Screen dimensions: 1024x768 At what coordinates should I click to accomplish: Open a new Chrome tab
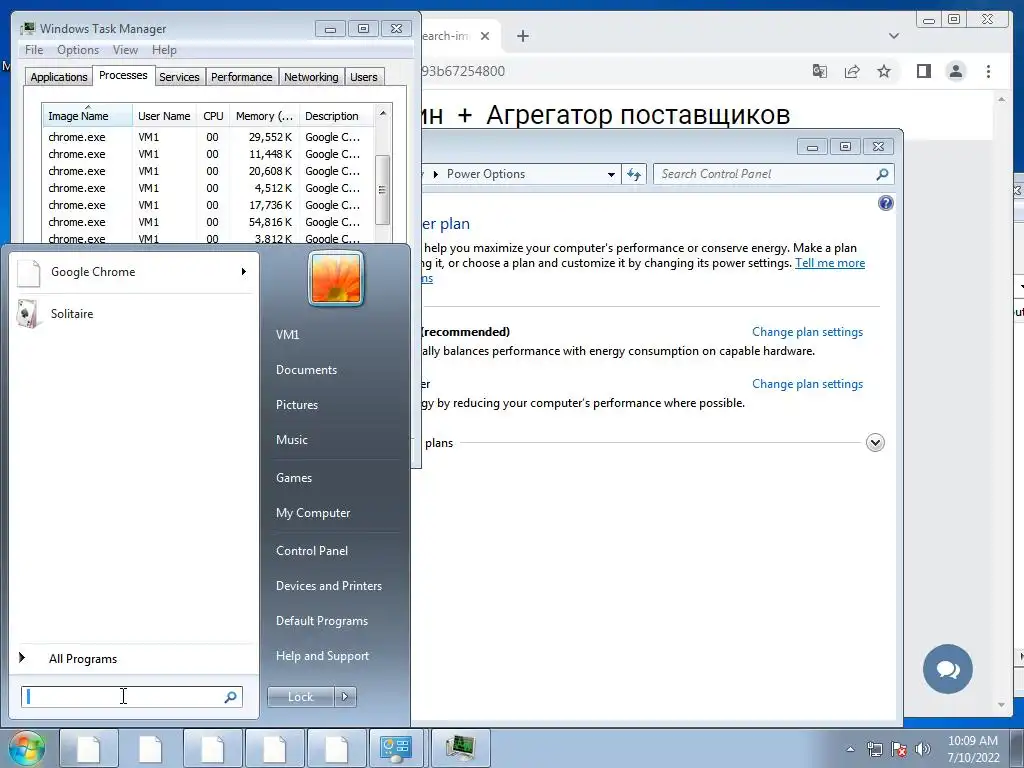[x=522, y=36]
